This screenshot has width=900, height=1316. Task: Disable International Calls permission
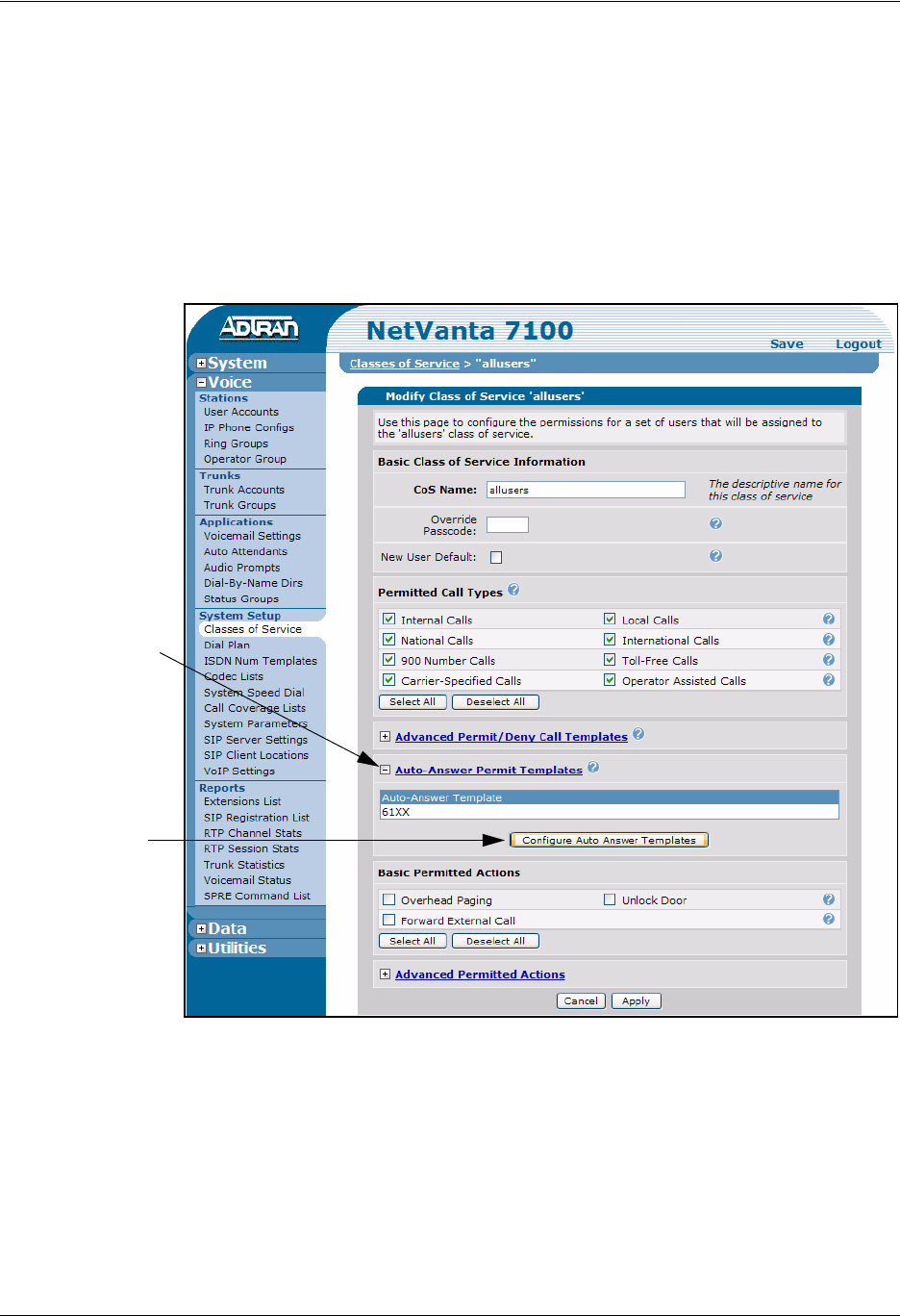(x=610, y=640)
